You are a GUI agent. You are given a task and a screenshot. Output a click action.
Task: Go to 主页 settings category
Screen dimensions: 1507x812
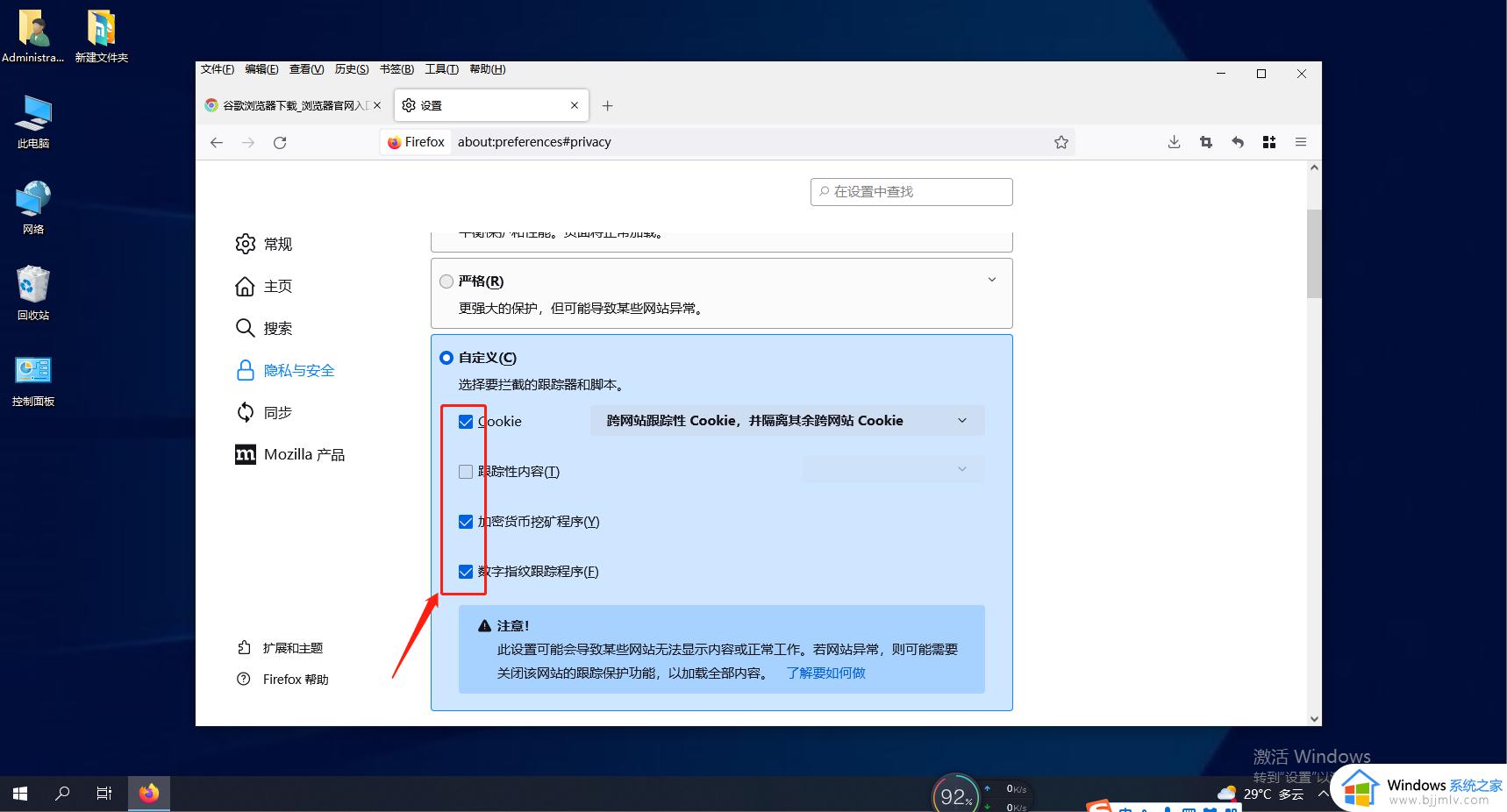(x=263, y=286)
